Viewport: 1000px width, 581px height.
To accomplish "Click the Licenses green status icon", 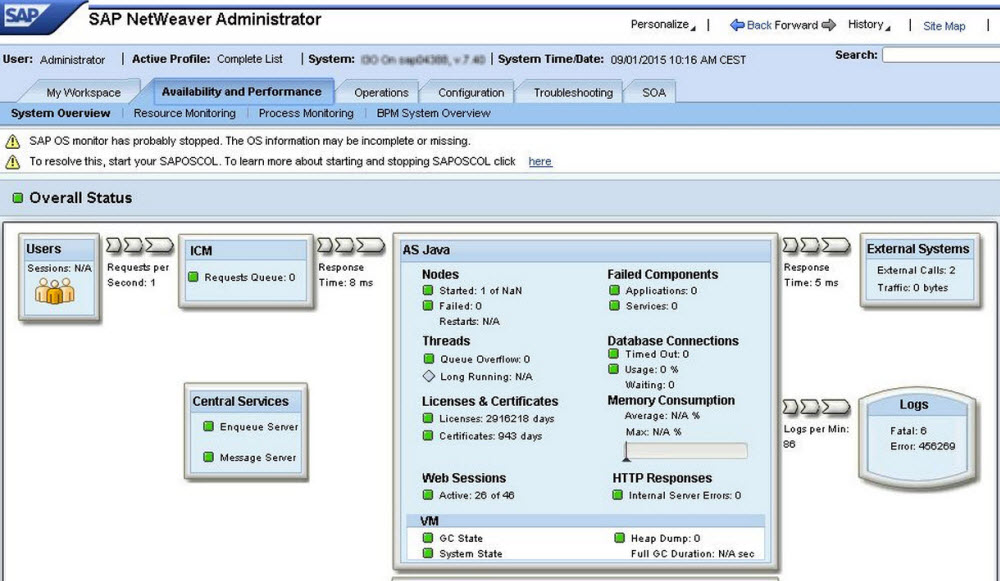I will tap(428, 418).
